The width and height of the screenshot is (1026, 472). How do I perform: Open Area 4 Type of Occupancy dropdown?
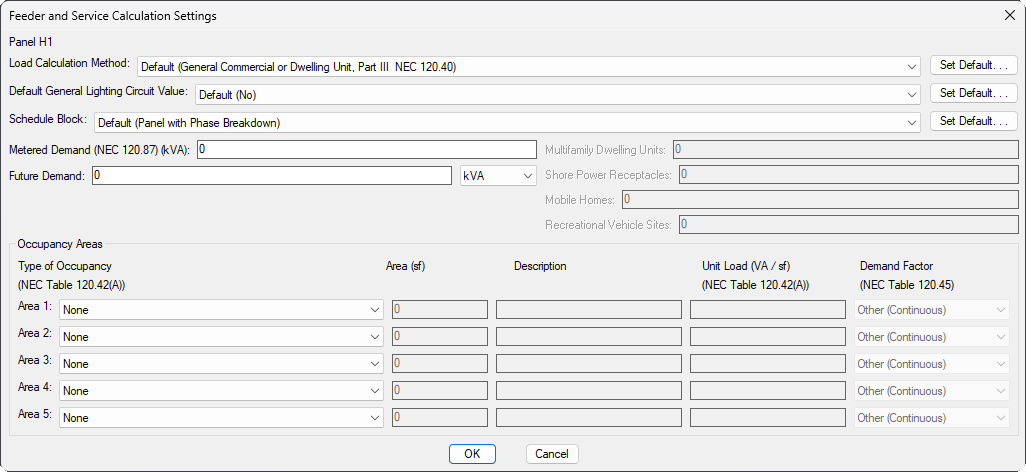click(x=221, y=391)
